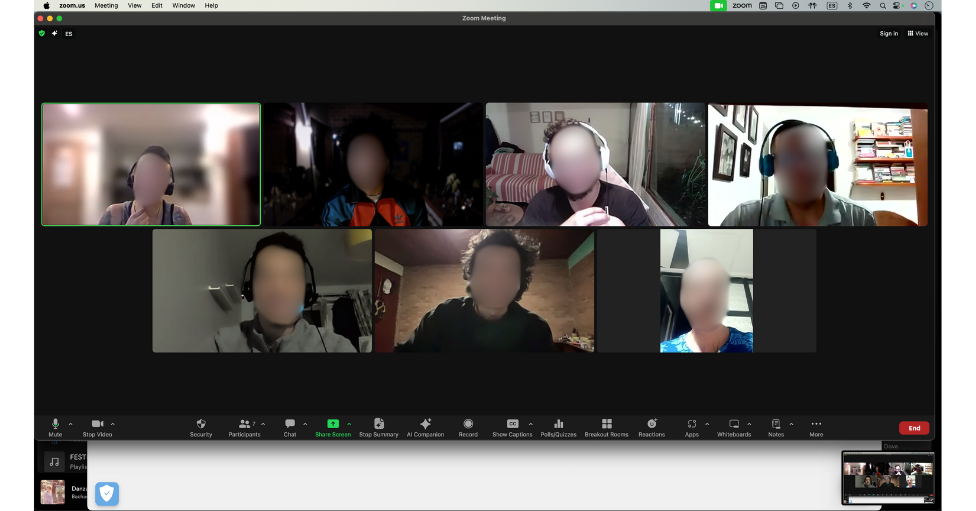Open Whiteboards
The width and height of the screenshot is (976, 511).
coord(734,428)
